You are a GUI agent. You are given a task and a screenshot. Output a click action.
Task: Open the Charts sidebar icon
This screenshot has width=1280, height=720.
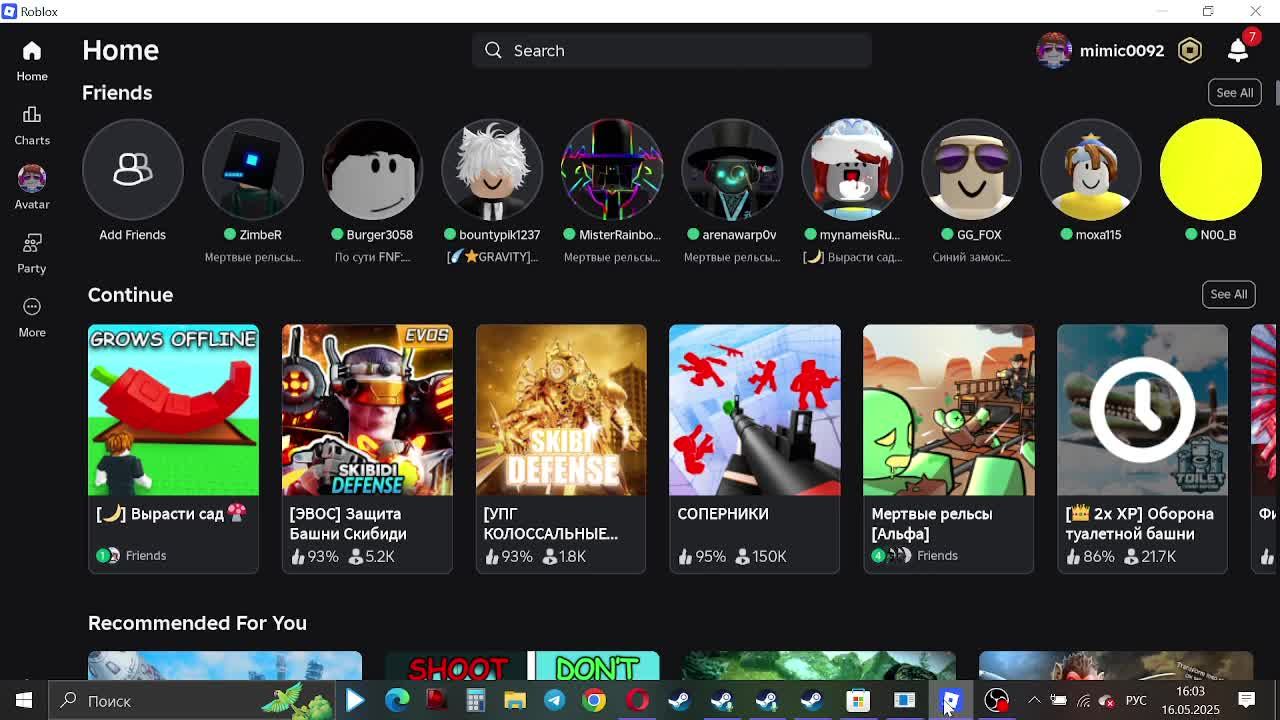click(x=32, y=115)
